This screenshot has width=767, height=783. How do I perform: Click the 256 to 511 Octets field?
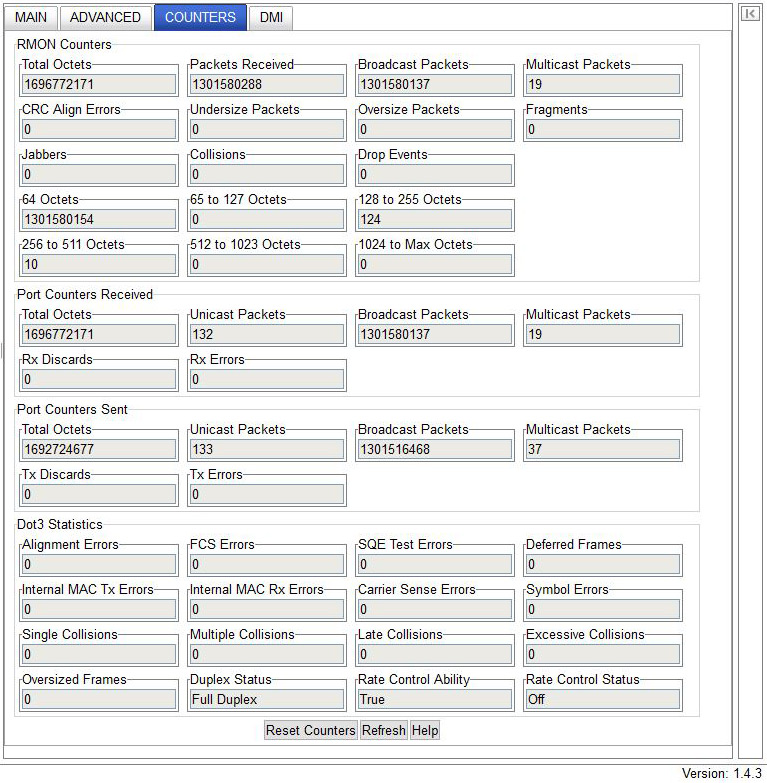99,264
